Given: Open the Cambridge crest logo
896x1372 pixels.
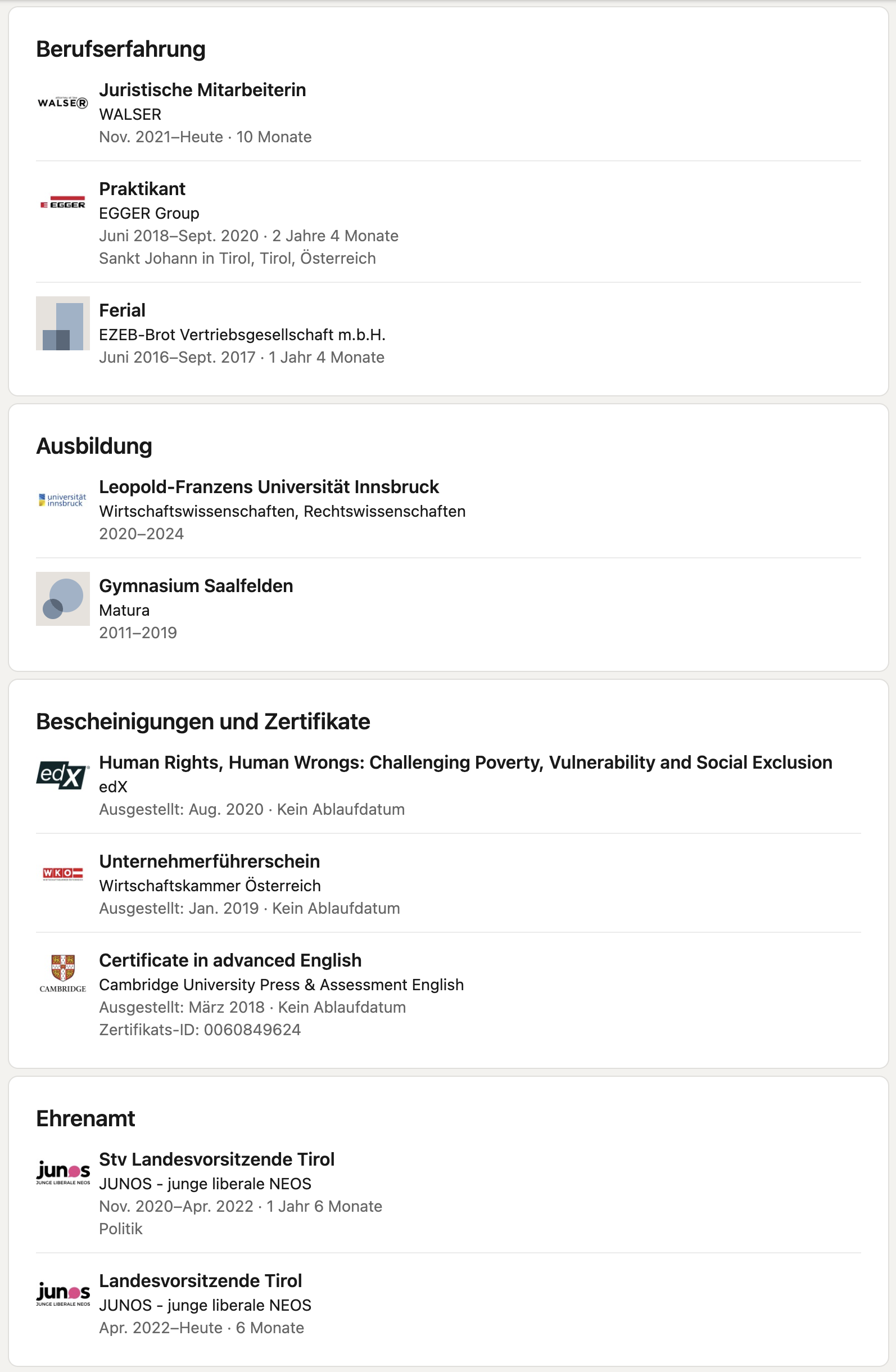Looking at the screenshot, I should pyautogui.click(x=63, y=974).
